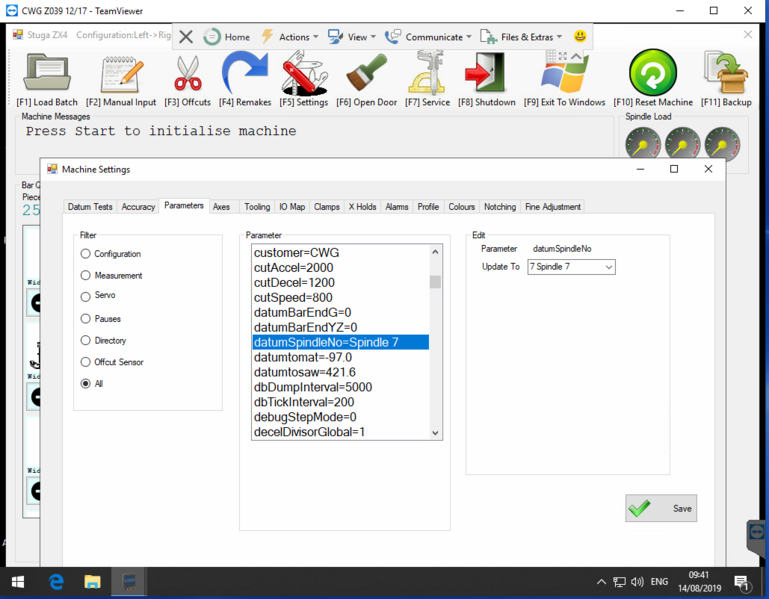This screenshot has width=769, height=599.
Task: Select the debugStepMode=0 parameter
Action: click(x=341, y=417)
